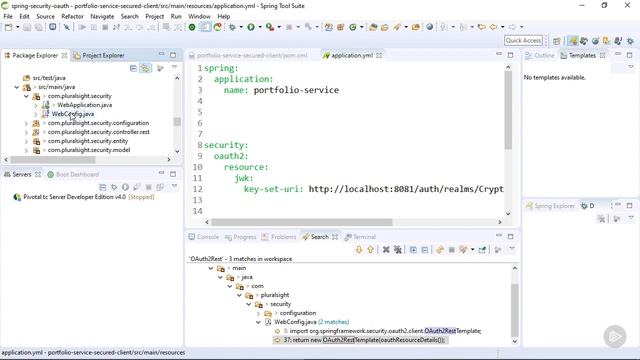Image resolution: width=640 pixels, height=360 pixels.
Task: Expand com.pluralsight.security.configuration package
Action: (26, 123)
